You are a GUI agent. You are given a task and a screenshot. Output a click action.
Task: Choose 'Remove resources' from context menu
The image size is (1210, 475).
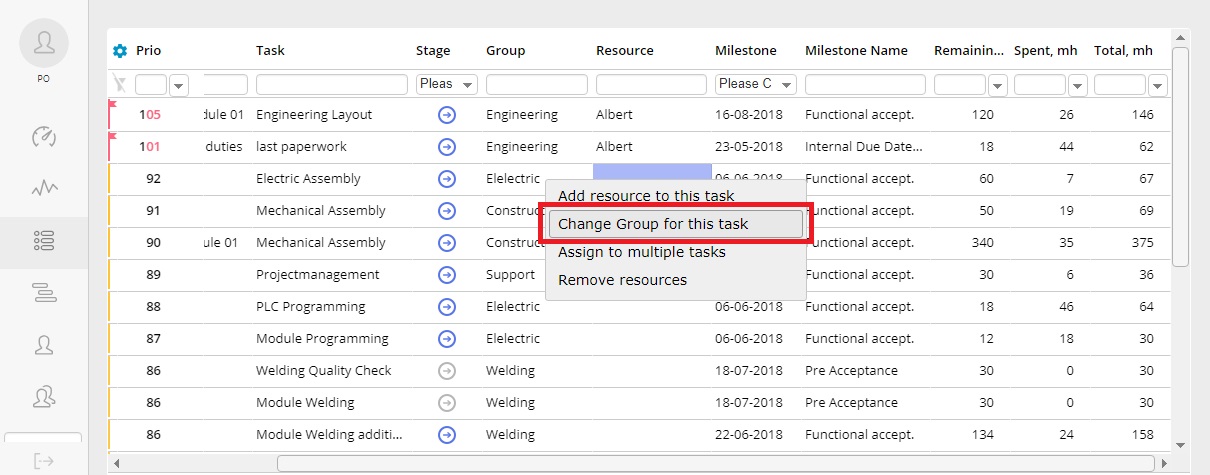pos(622,280)
